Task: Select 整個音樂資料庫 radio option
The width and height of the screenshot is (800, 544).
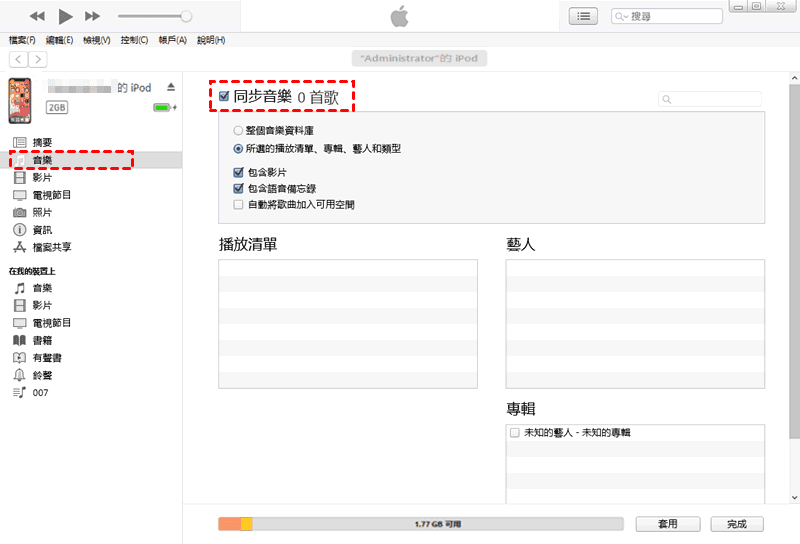Action: tap(238, 130)
